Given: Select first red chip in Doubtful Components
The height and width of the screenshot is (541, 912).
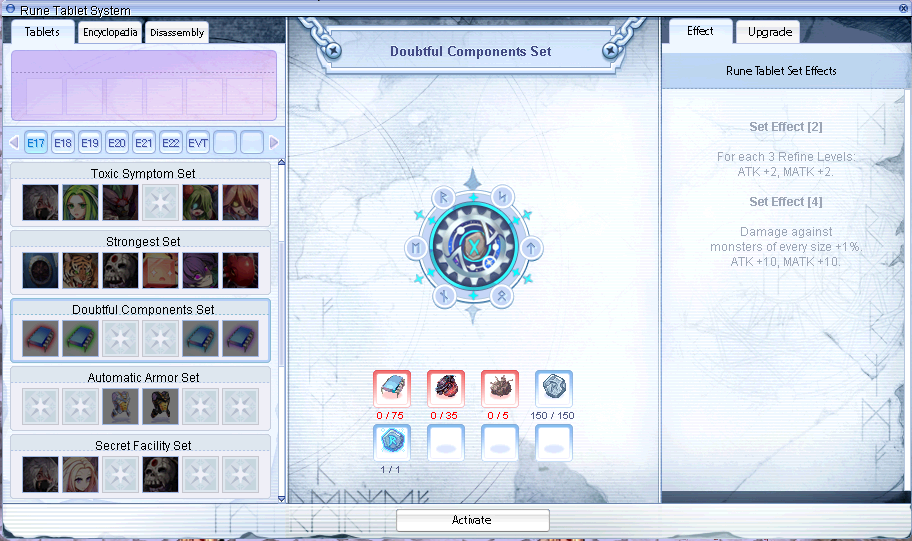Looking at the screenshot, I should [x=41, y=338].
